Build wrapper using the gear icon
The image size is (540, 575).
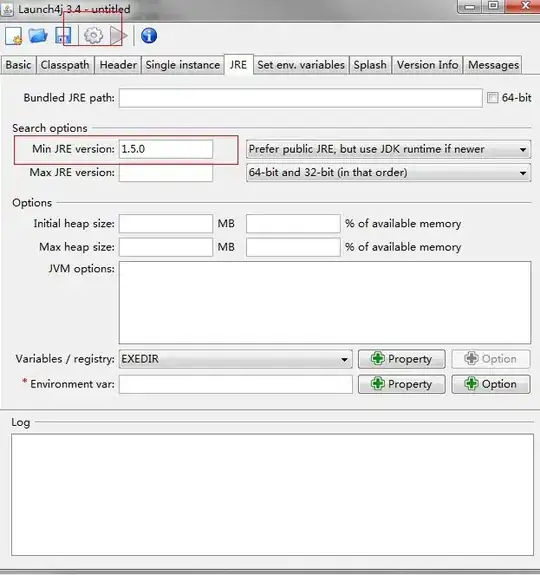(93, 36)
